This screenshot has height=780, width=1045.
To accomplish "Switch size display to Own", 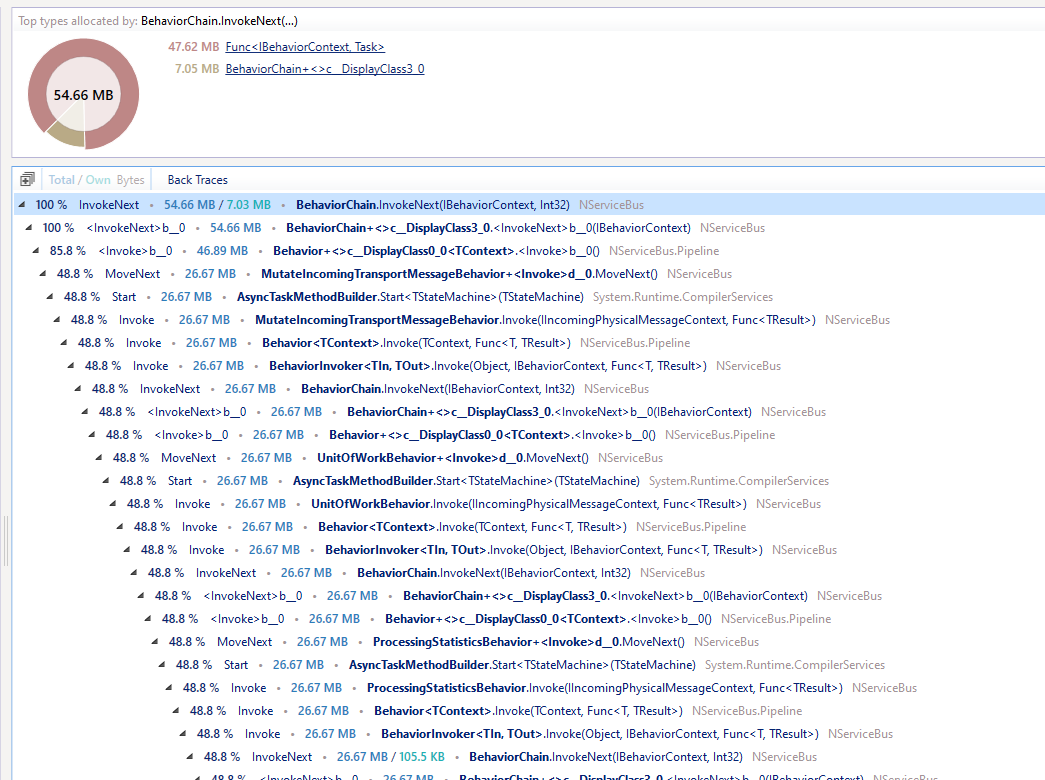I will tap(98, 180).
